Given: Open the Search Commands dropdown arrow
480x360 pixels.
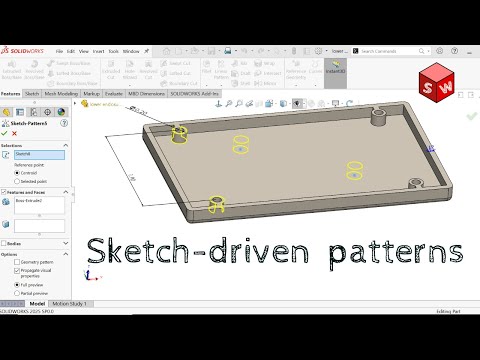Looking at the screenshot, I should 428,51.
